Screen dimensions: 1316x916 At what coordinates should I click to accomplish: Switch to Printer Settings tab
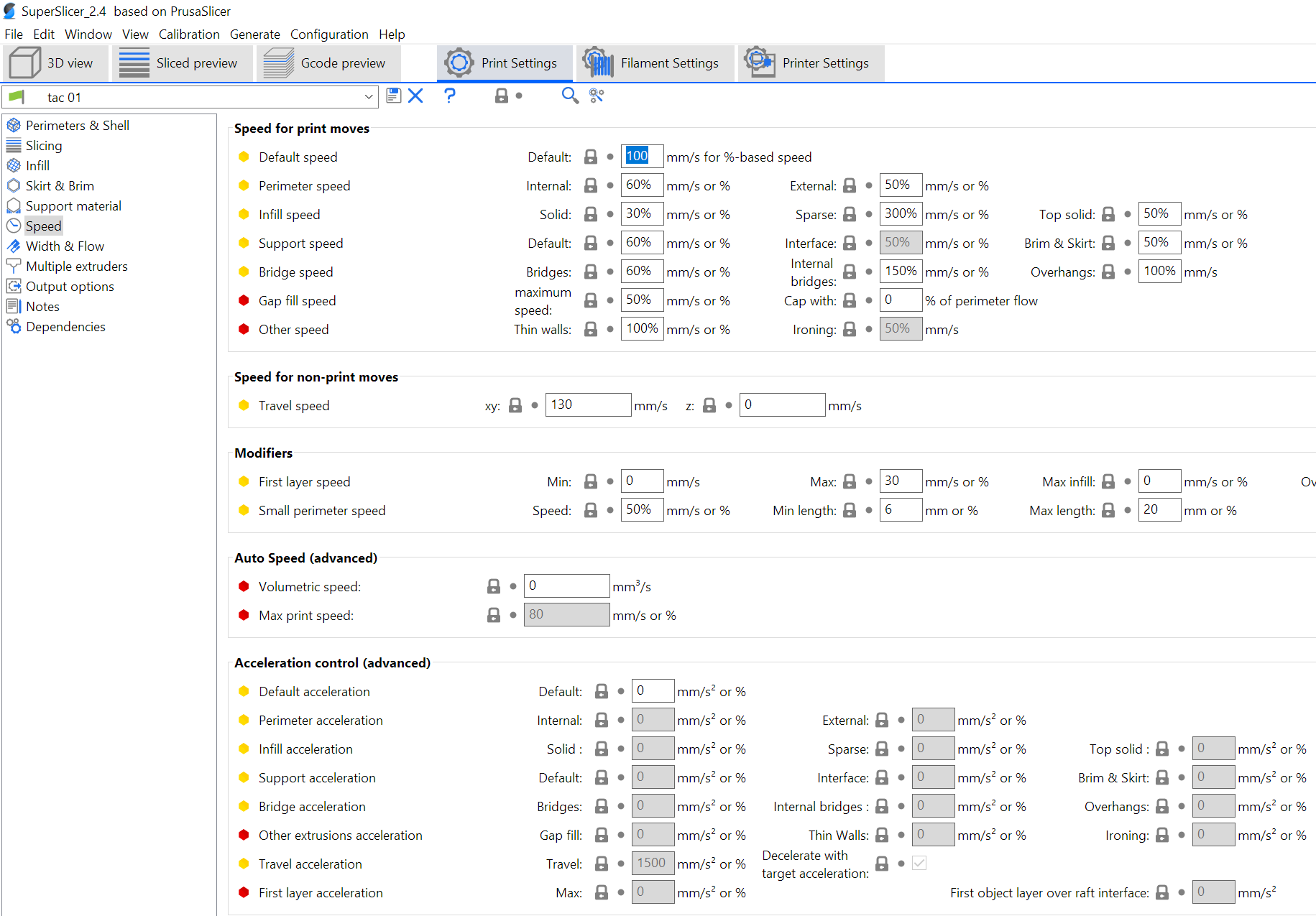point(811,63)
